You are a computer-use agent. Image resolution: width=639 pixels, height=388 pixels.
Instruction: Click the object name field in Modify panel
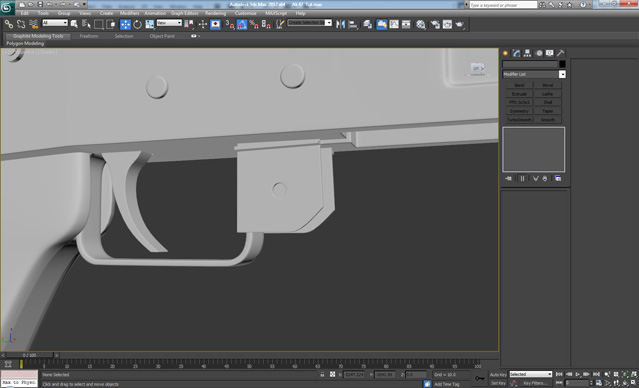click(x=530, y=64)
